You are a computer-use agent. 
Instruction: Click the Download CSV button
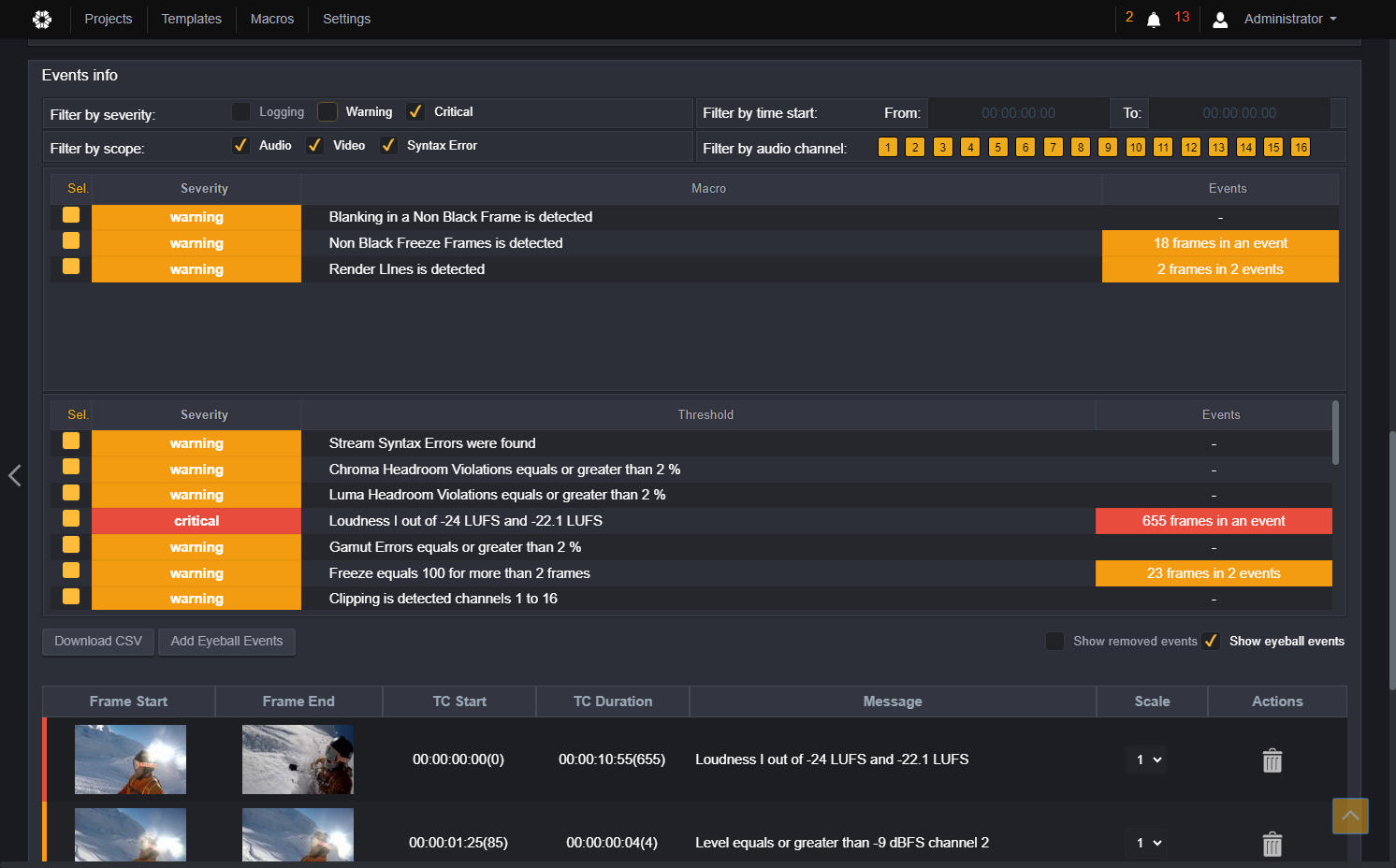[x=98, y=642]
